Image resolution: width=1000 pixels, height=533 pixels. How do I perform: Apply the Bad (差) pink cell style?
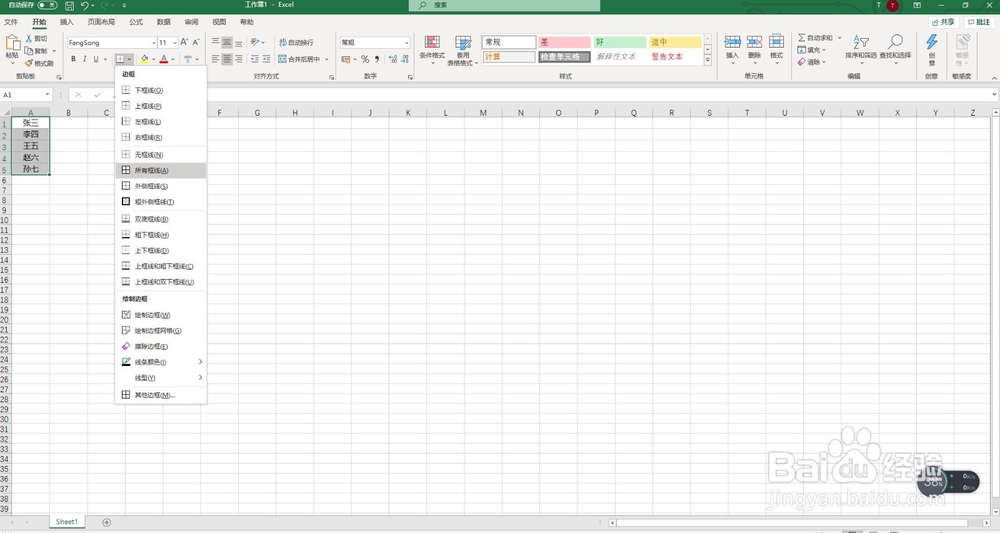pyautogui.click(x=564, y=42)
